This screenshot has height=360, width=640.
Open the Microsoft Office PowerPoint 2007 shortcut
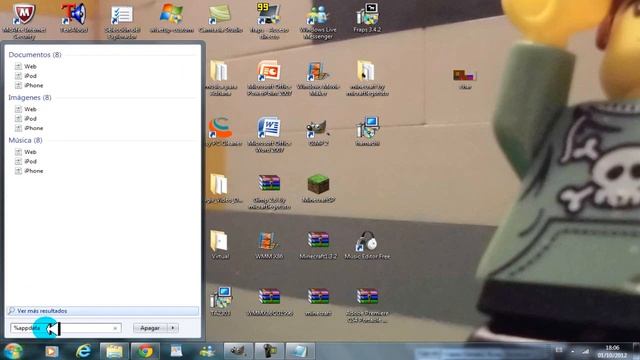pos(269,78)
